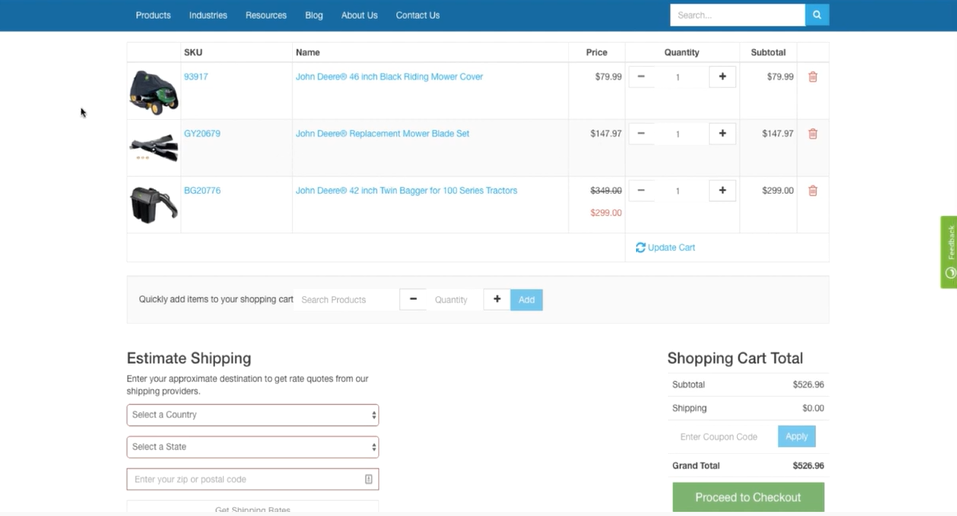
Task: Click the sale price $299.00 in red
Action: pyautogui.click(x=606, y=213)
